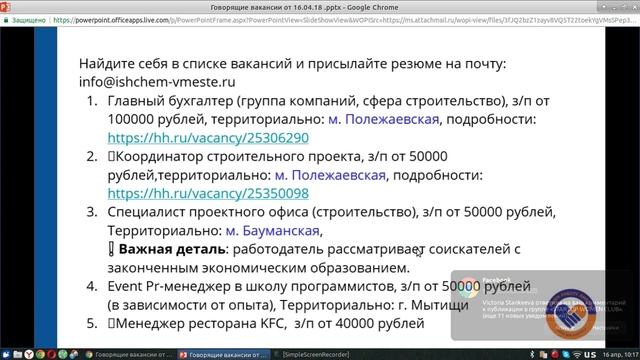Switch to PowerPoint 'Говорящие вакансии от' taskbar window
The height and width of the screenshot is (360, 640).
(224, 355)
